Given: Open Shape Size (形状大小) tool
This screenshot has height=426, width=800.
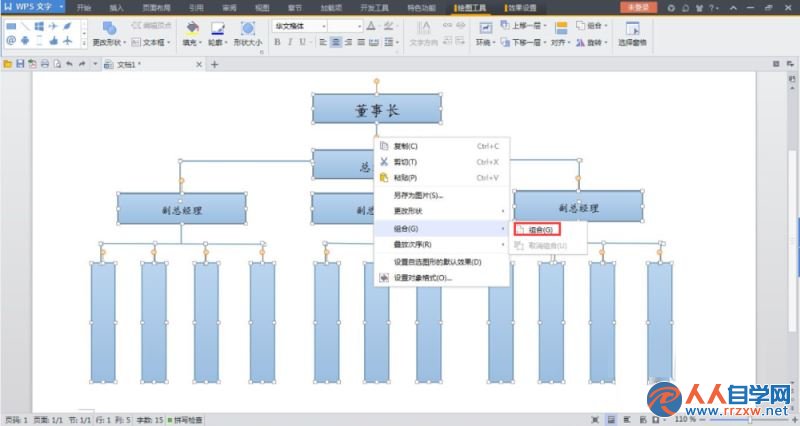Looking at the screenshot, I should tap(248, 33).
